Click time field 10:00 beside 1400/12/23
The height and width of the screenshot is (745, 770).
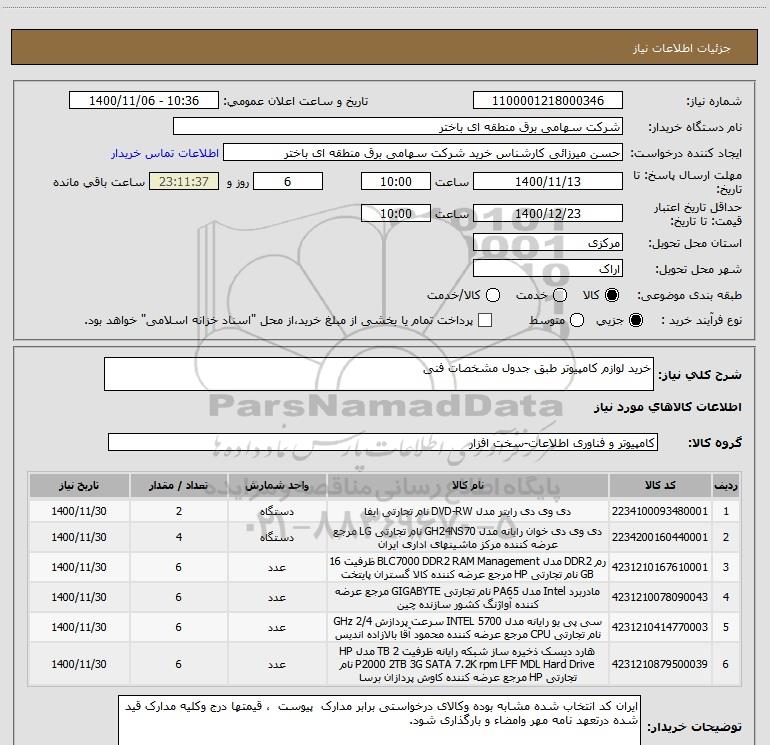[x=396, y=214]
